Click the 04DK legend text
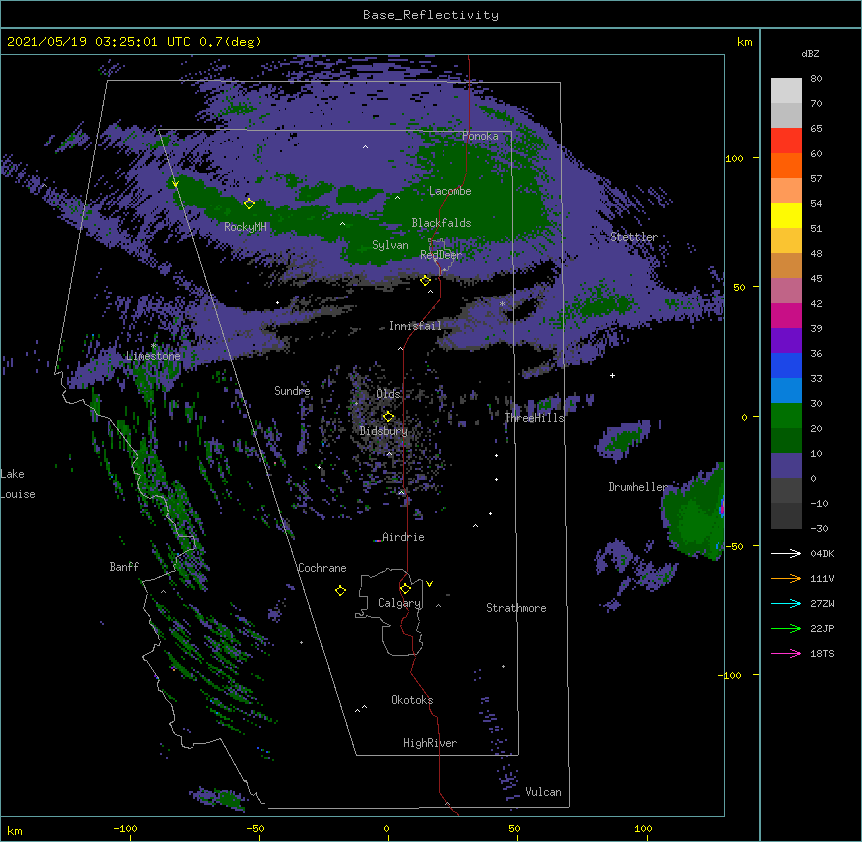862x842 pixels. pyautogui.click(x=822, y=553)
